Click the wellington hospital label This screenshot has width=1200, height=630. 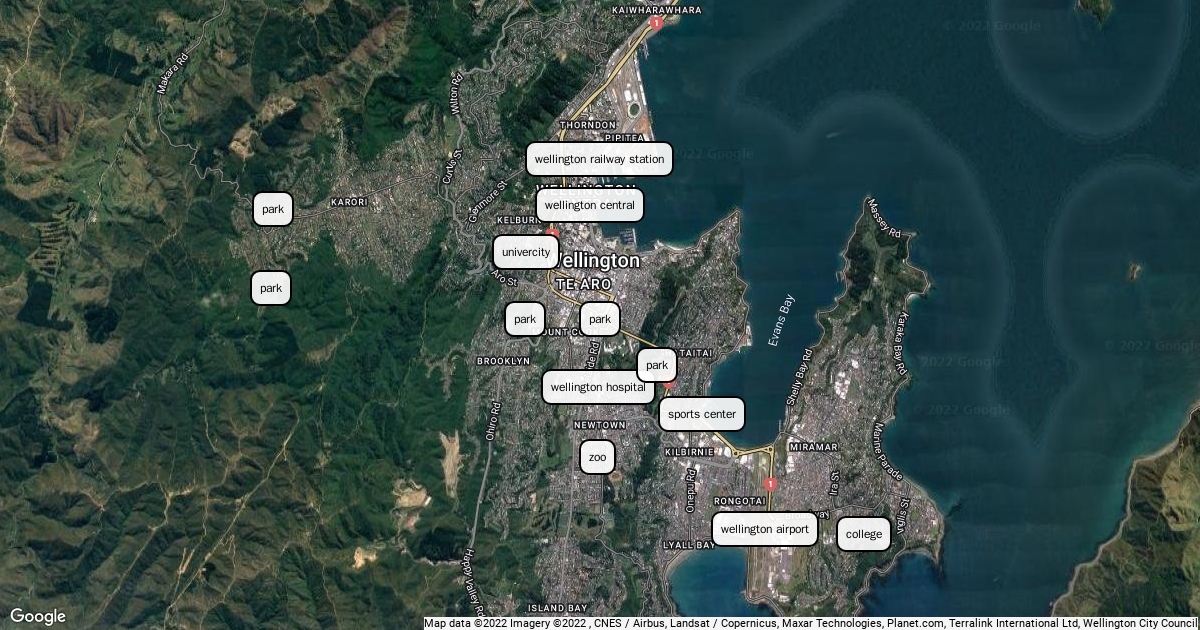[598, 386]
